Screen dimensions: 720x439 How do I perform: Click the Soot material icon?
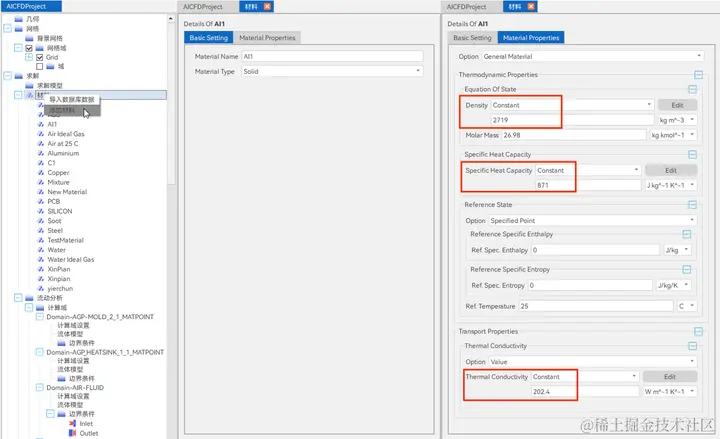pyautogui.click(x=40, y=221)
